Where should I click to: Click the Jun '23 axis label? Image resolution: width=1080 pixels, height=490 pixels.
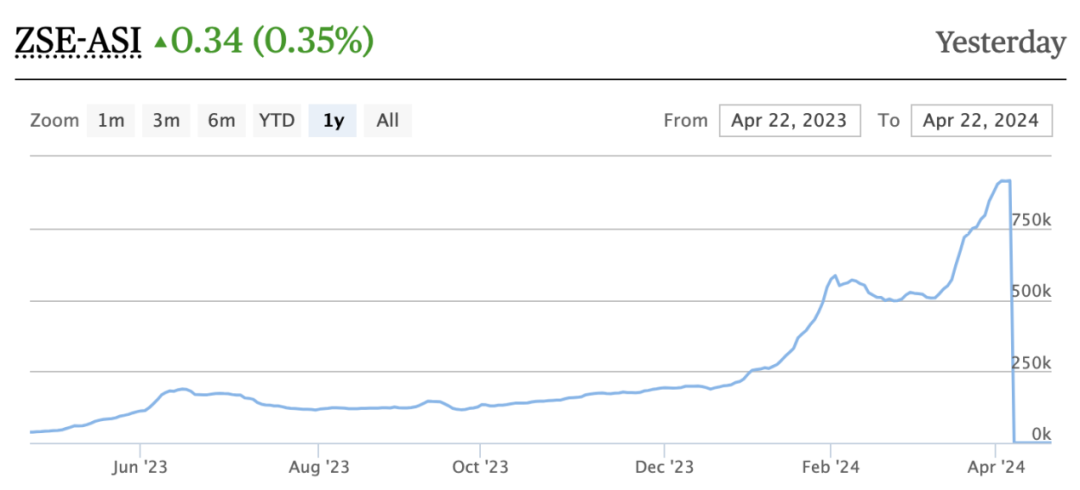pyautogui.click(x=141, y=466)
